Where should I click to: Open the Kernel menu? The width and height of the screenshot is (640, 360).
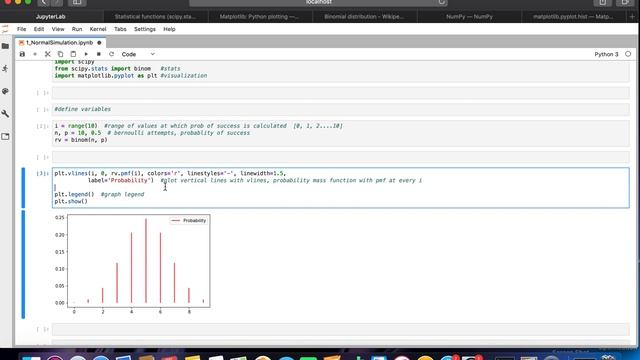(x=98, y=29)
